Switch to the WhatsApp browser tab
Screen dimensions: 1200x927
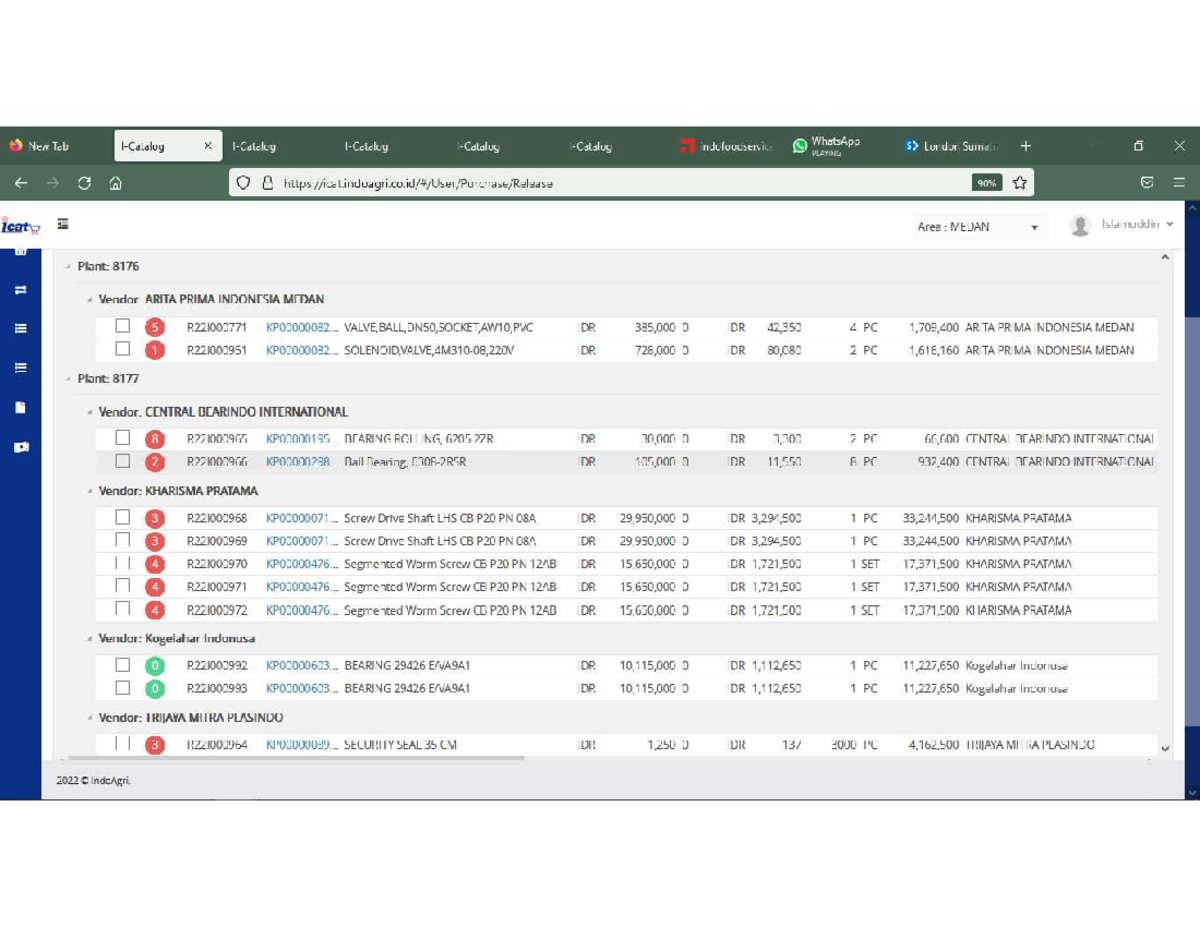click(827, 146)
